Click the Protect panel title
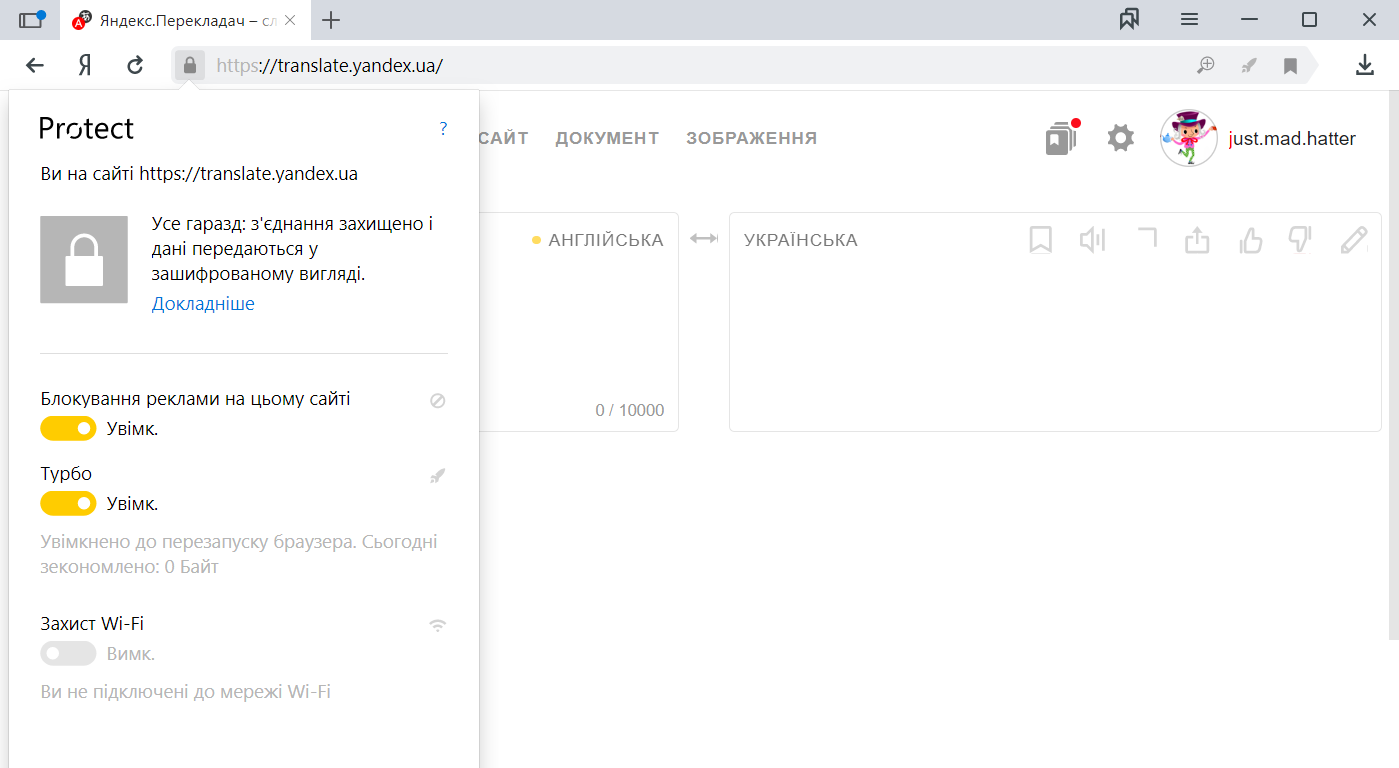The image size is (1399, 768). [x=86, y=128]
